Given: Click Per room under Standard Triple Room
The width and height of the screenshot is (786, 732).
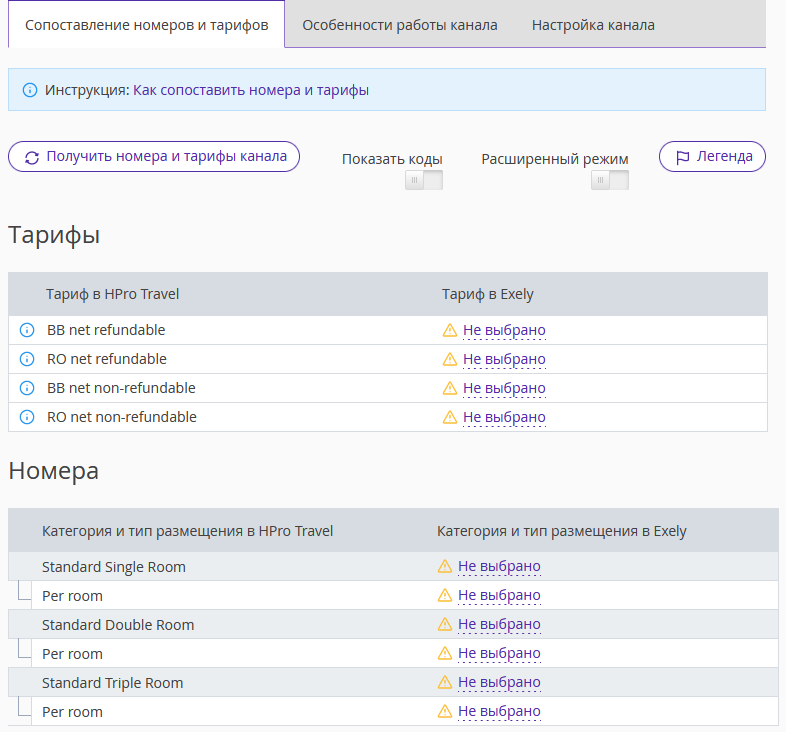Looking at the screenshot, I should pos(72,712).
